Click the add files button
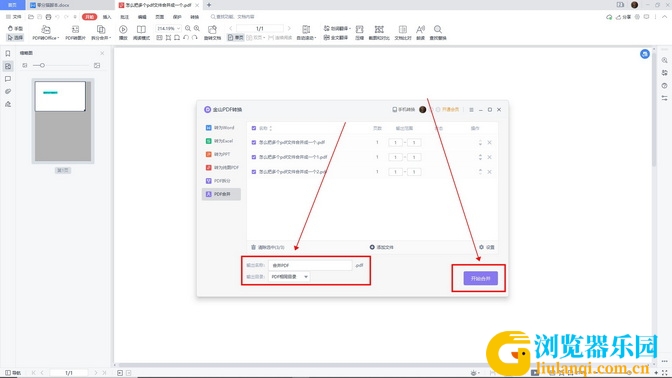Image resolution: width=672 pixels, height=378 pixels. pyautogui.click(x=381, y=247)
